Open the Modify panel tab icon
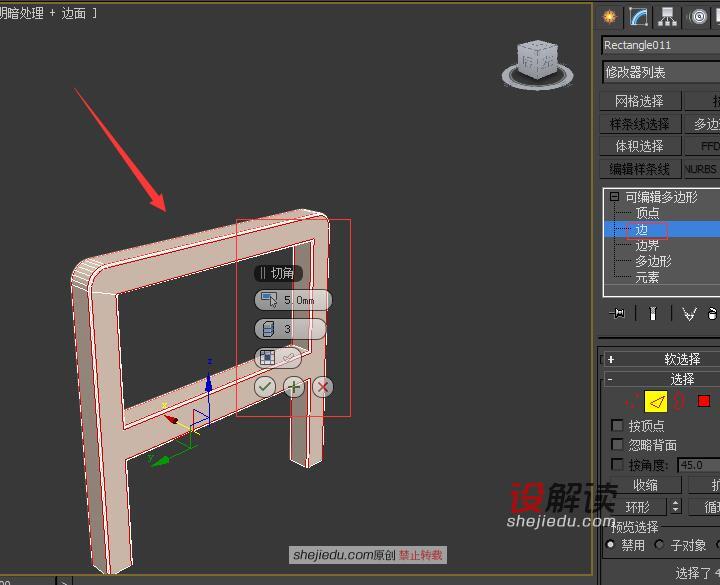Viewport: 720px width, 585px height. tap(638, 17)
